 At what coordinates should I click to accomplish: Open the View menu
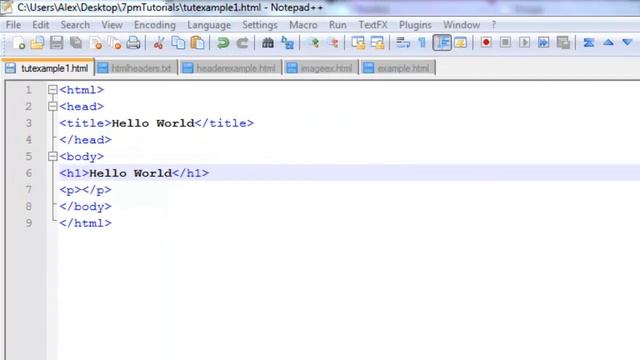click(x=112, y=25)
